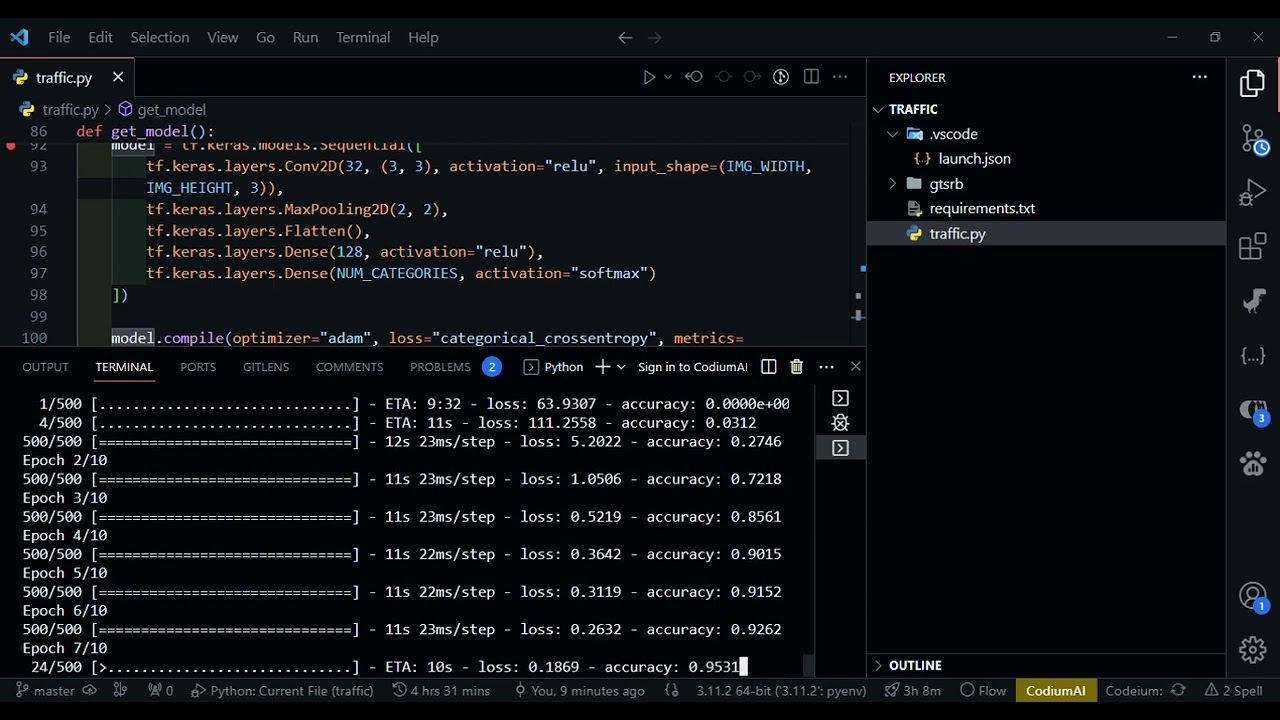Create a new terminal with plus icon
The image size is (1280, 720).
(602, 367)
